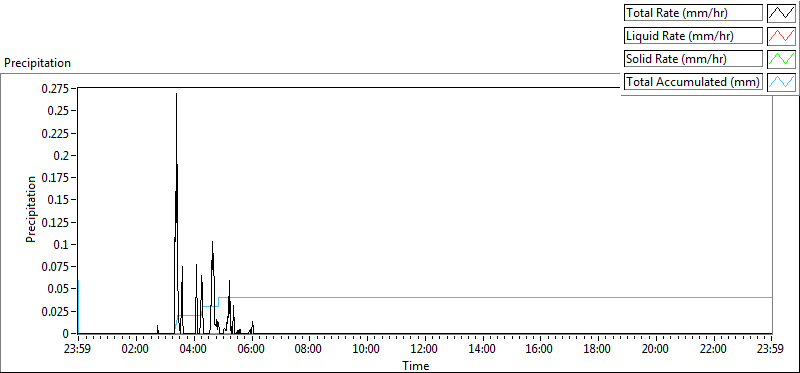Click the Total Rate black plot icon

coord(781,13)
